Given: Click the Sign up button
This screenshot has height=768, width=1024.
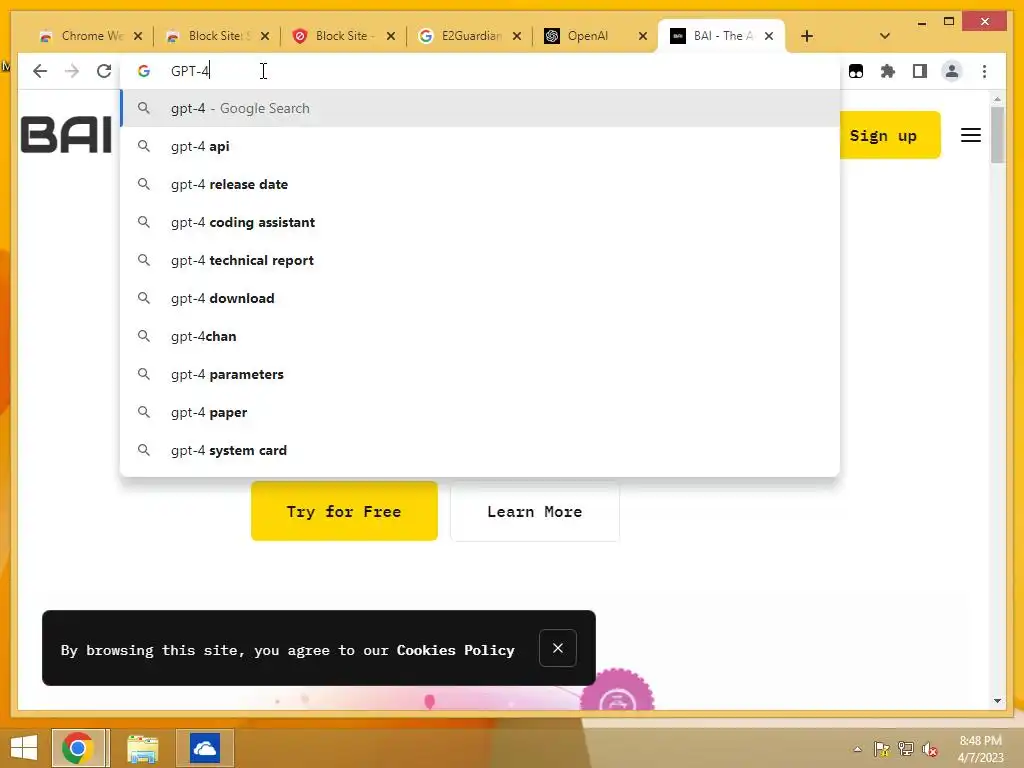Looking at the screenshot, I should 889,135.
